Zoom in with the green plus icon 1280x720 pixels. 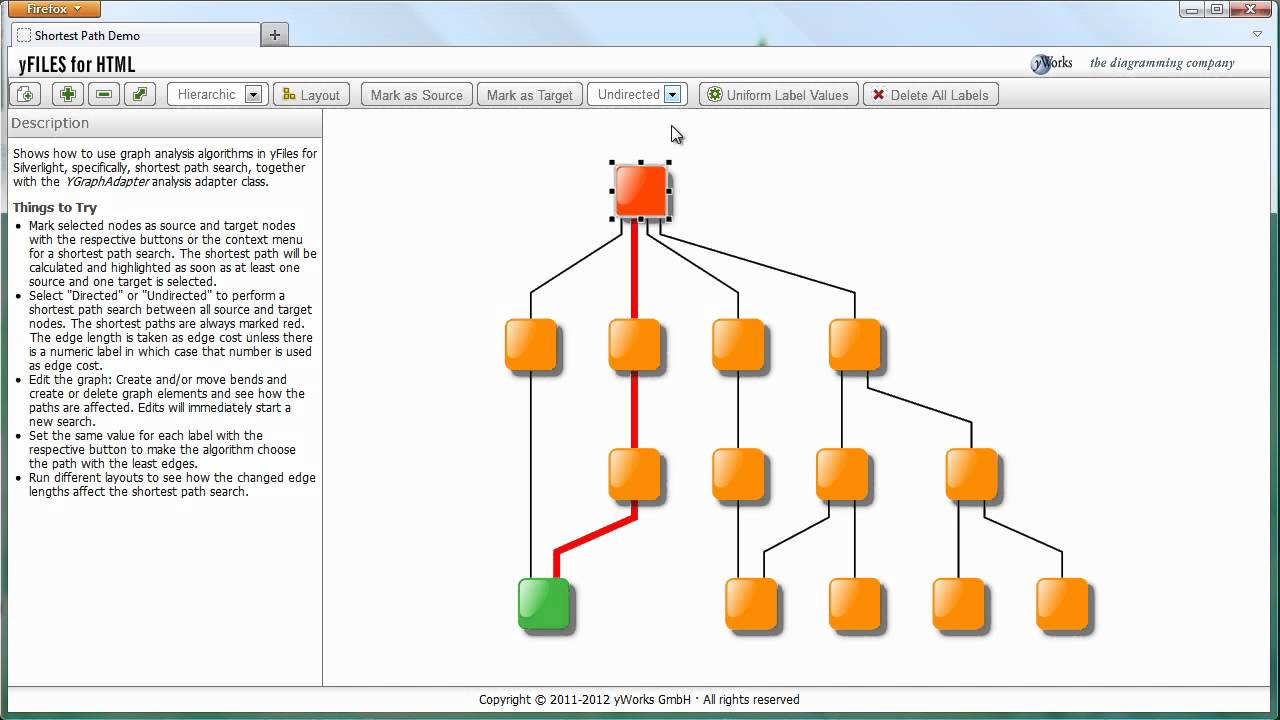point(68,94)
